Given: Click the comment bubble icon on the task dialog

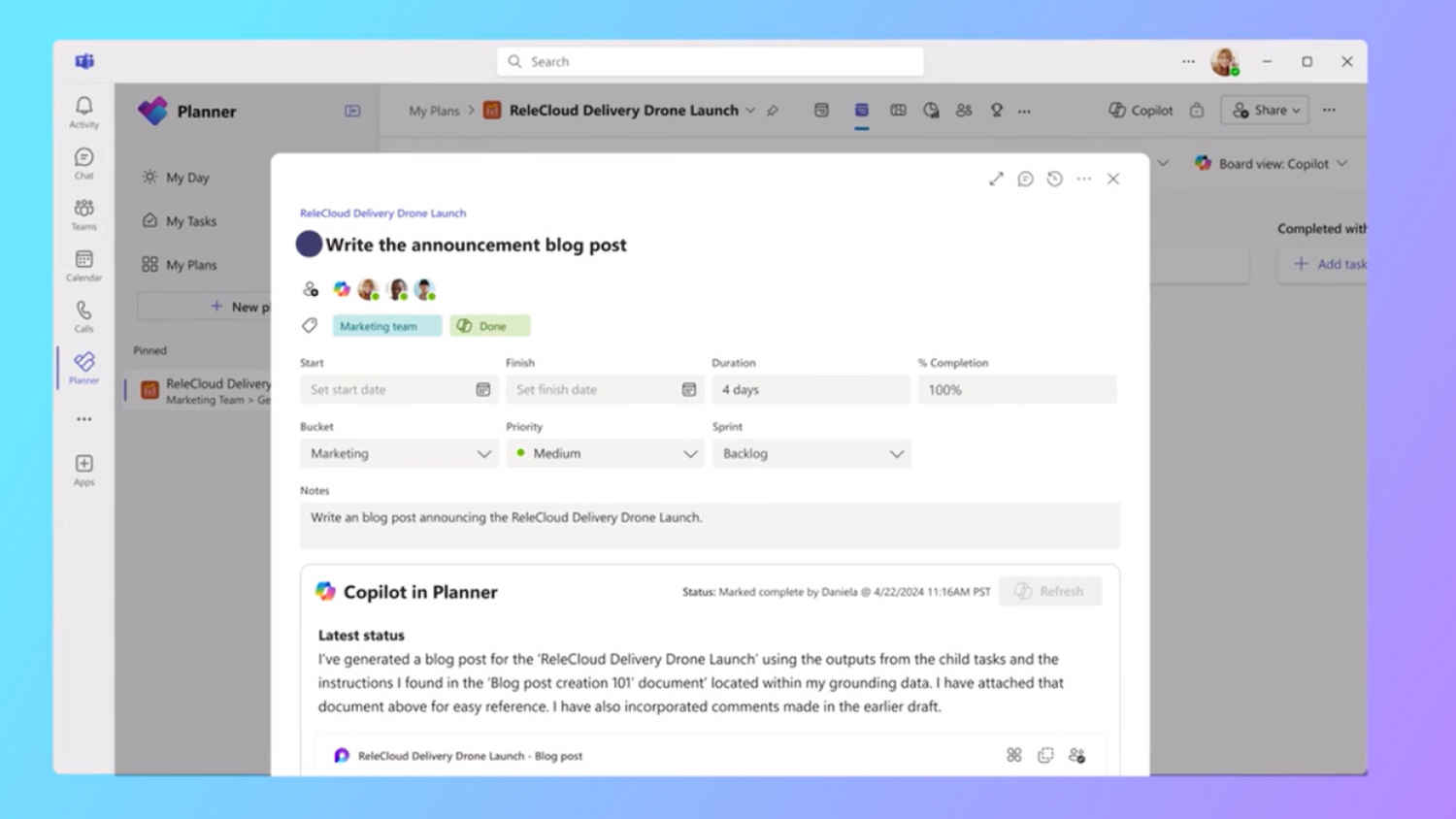Looking at the screenshot, I should tap(1025, 179).
